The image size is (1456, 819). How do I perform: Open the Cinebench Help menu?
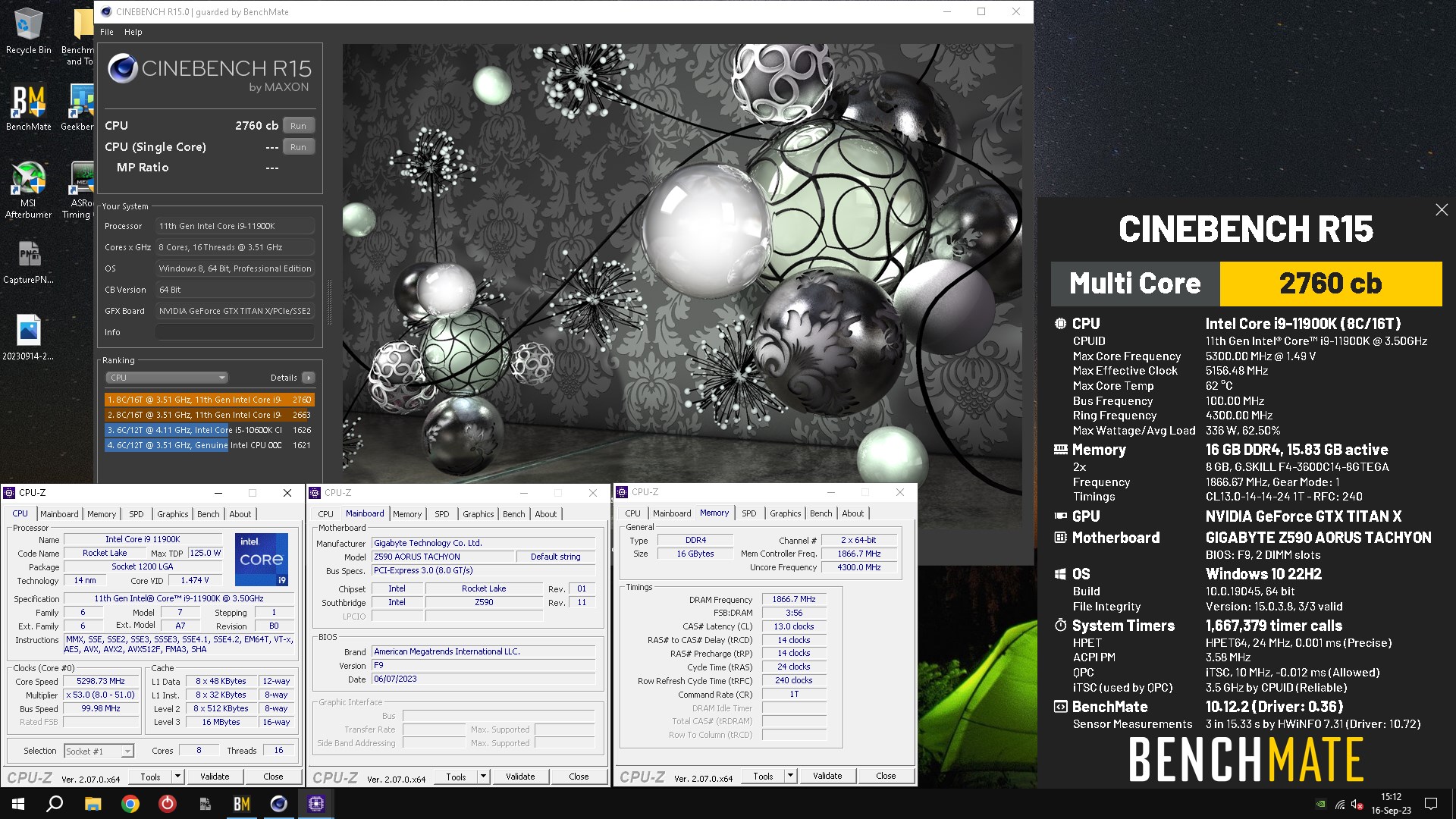[x=133, y=32]
